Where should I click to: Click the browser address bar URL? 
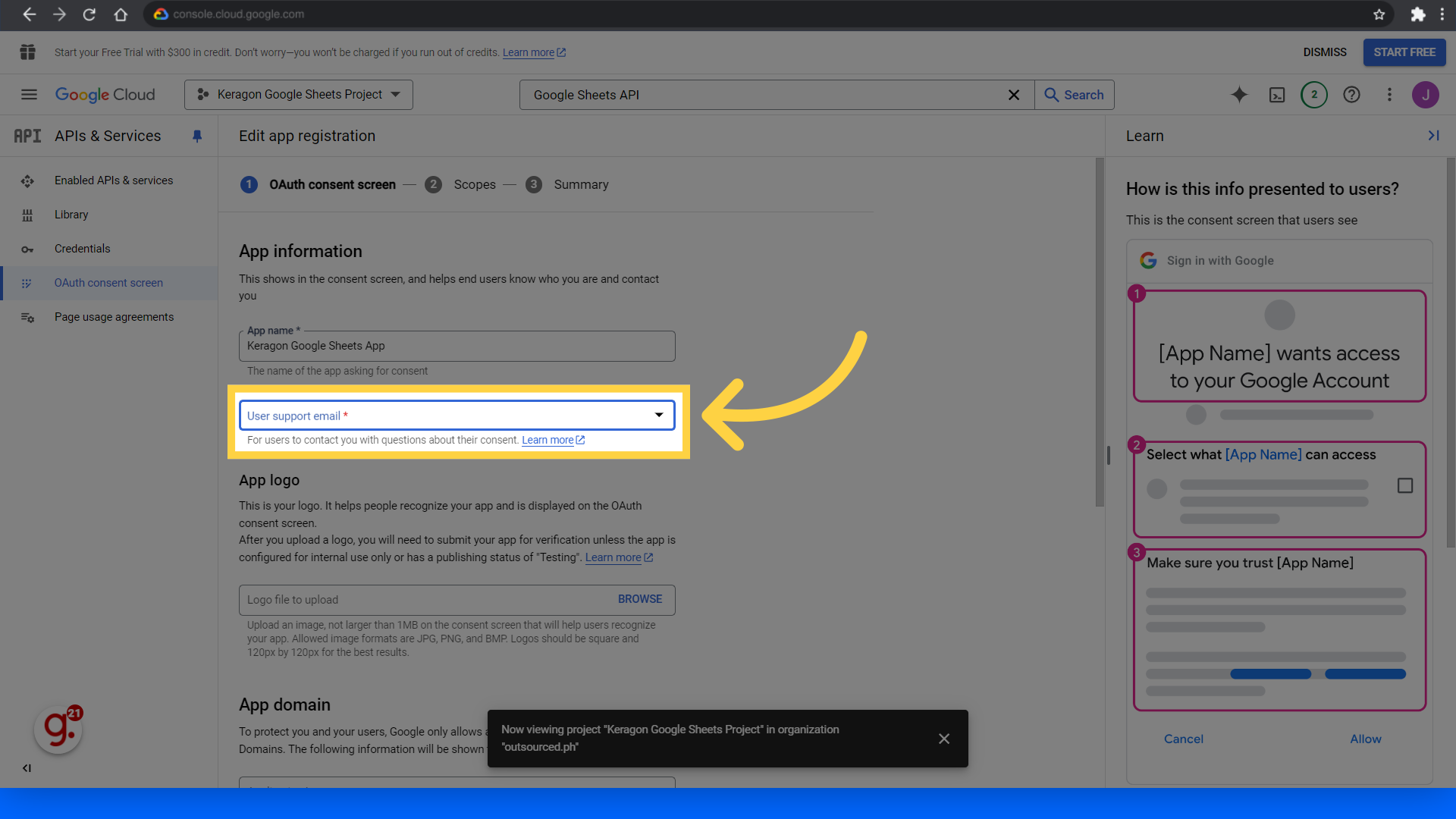coord(238,14)
